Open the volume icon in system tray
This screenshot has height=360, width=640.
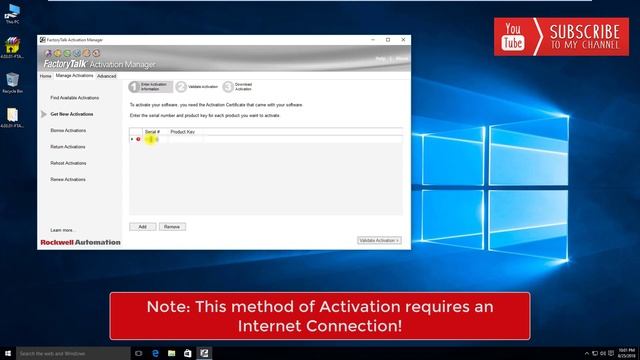(x=603, y=353)
